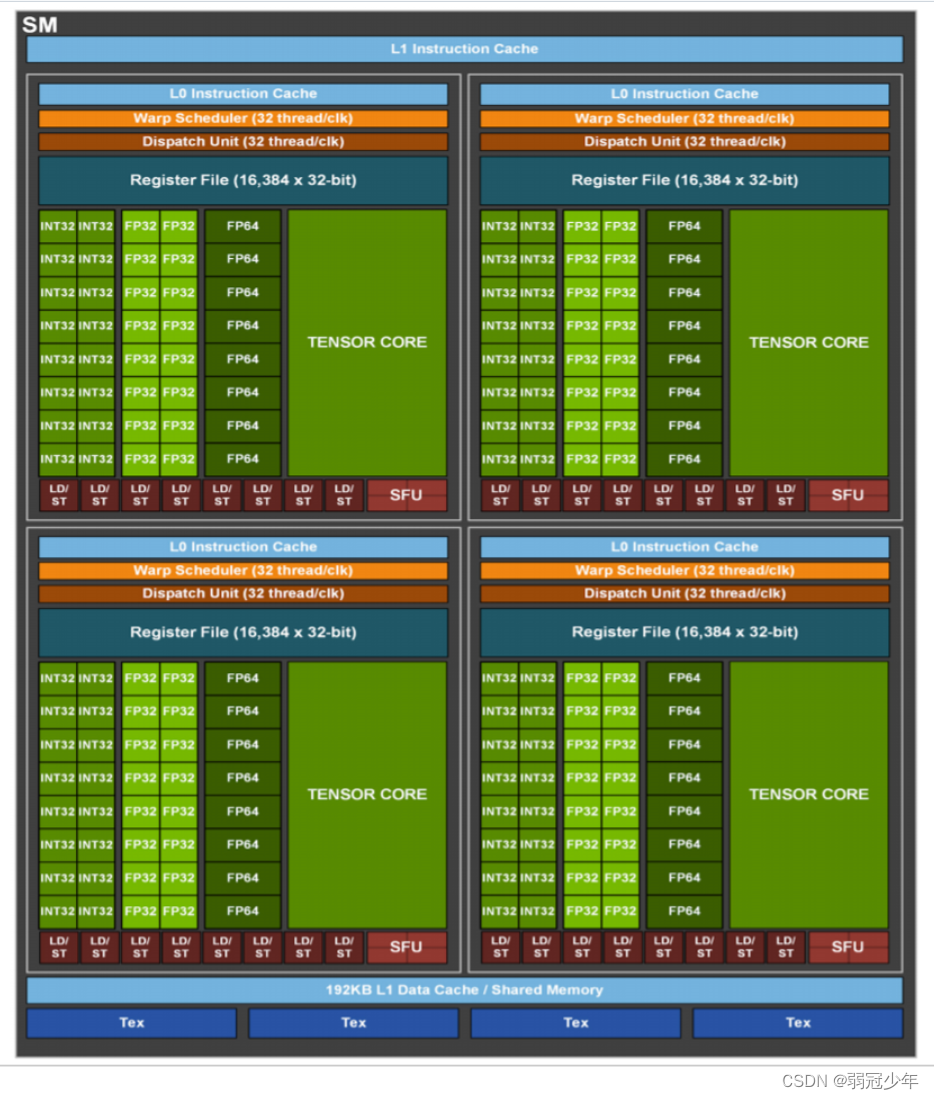The width and height of the screenshot is (934, 1099).
Task: Toggle the Warp Scheduler in the top-left quadrant
Action: (242, 118)
